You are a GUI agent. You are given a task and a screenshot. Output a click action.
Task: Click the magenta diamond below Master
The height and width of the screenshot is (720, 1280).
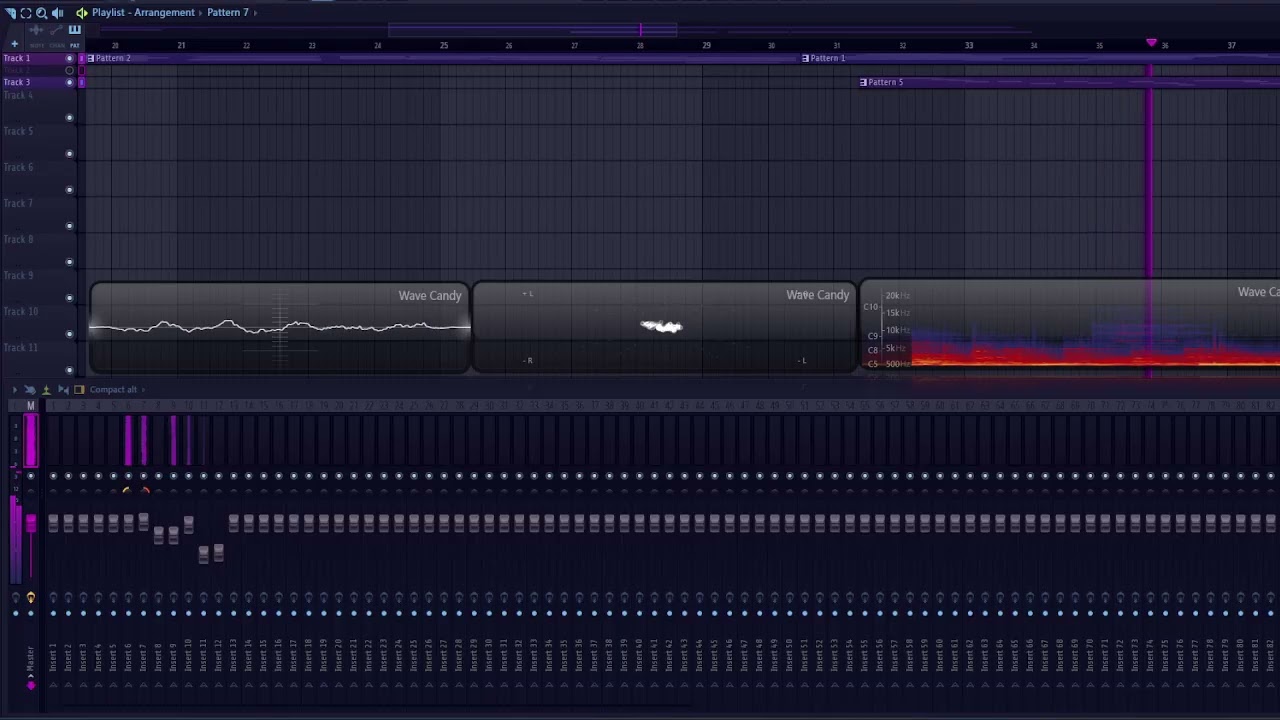pos(30,685)
